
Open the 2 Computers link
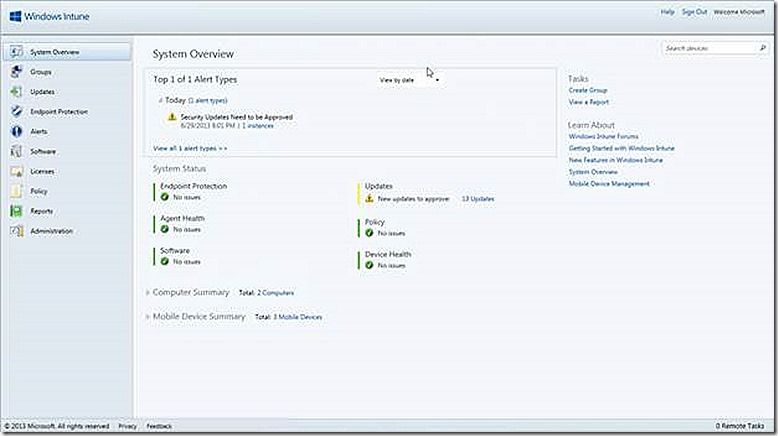pyautogui.click(x=275, y=293)
